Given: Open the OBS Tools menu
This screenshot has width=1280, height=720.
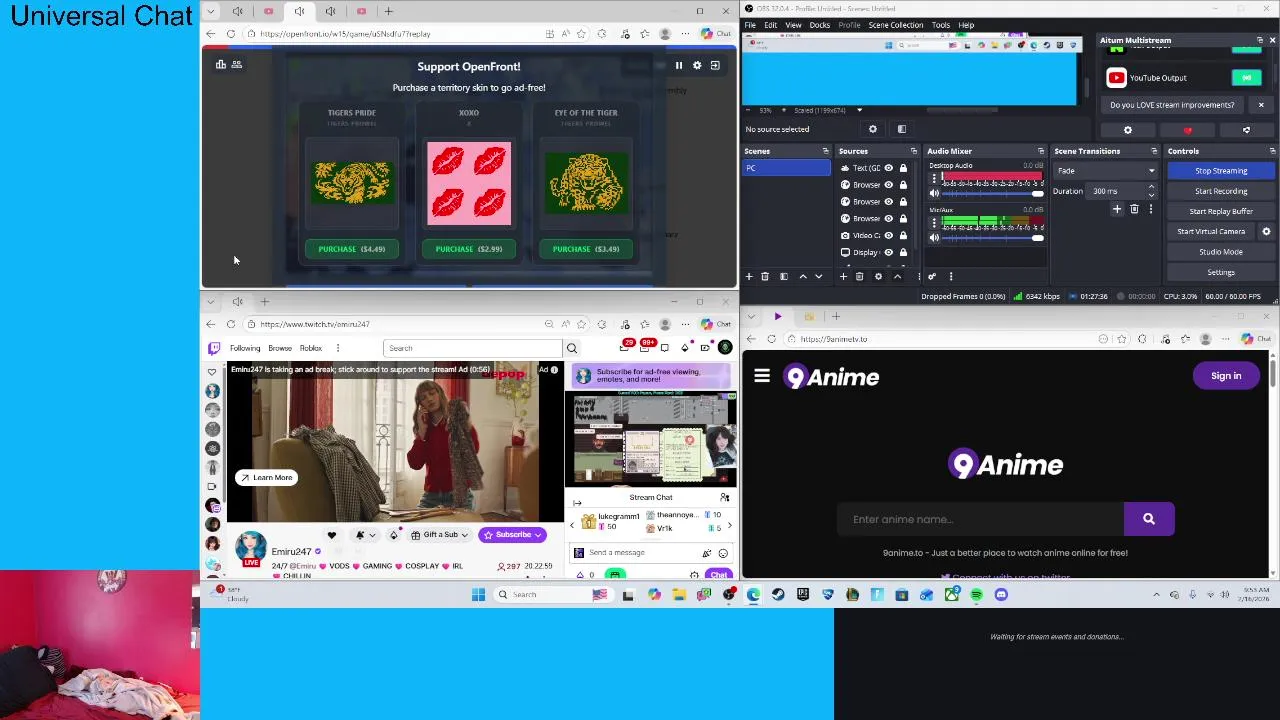Looking at the screenshot, I should click(x=941, y=25).
